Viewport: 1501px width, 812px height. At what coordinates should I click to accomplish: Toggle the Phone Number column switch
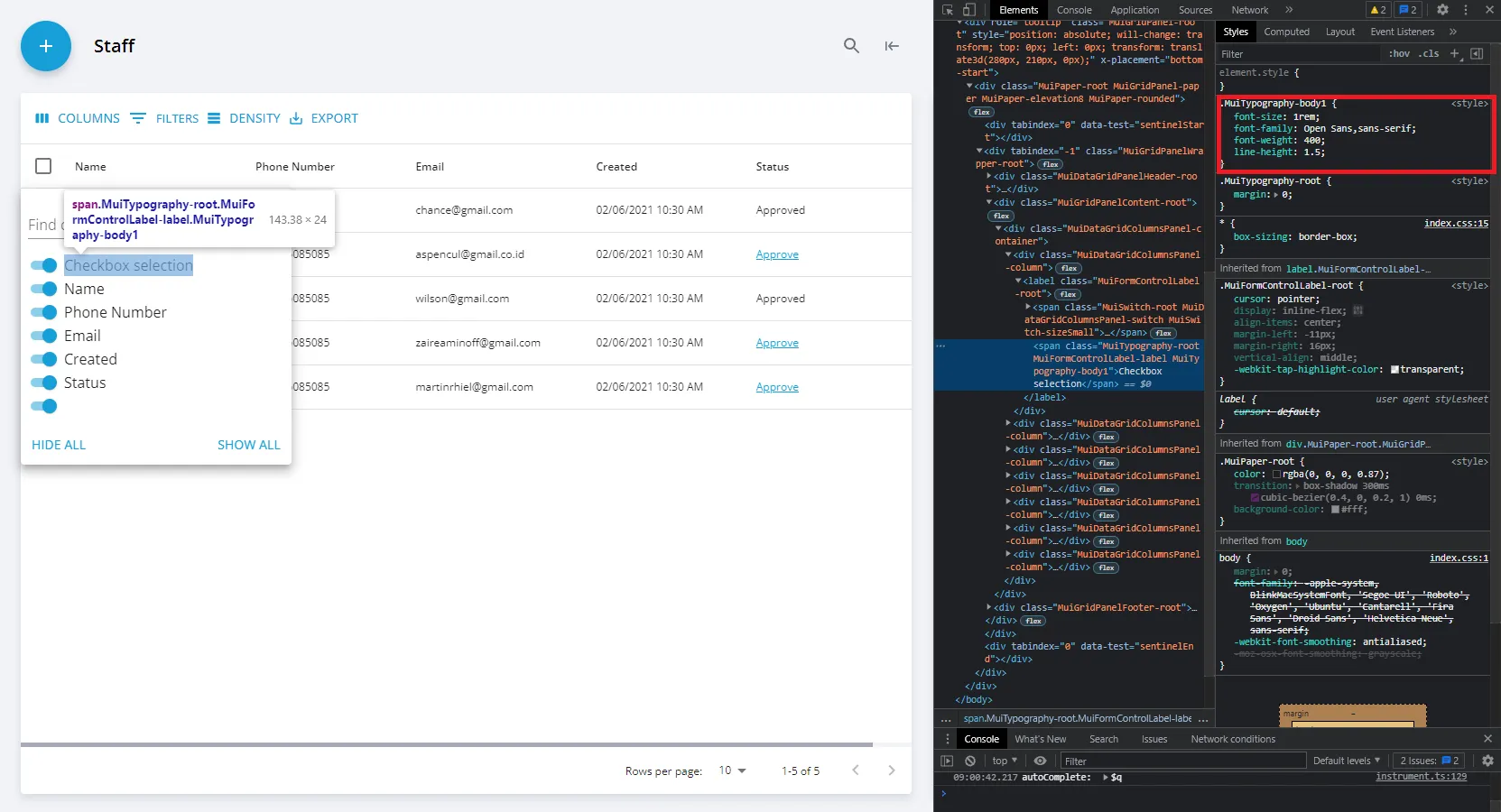(44, 312)
